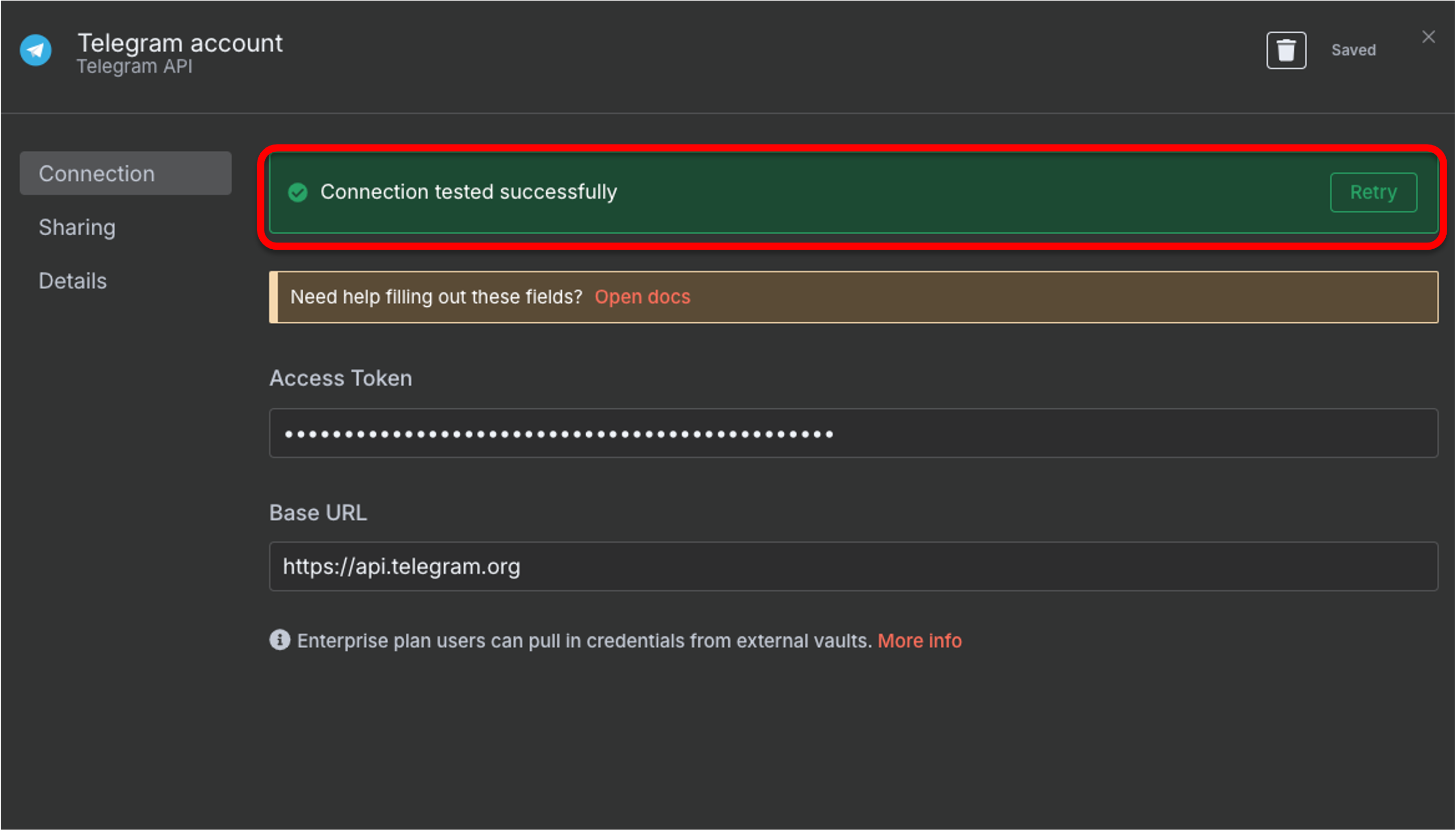The height and width of the screenshot is (831, 1456).
Task: Close the Telegram account dialog
Action: (x=1428, y=37)
